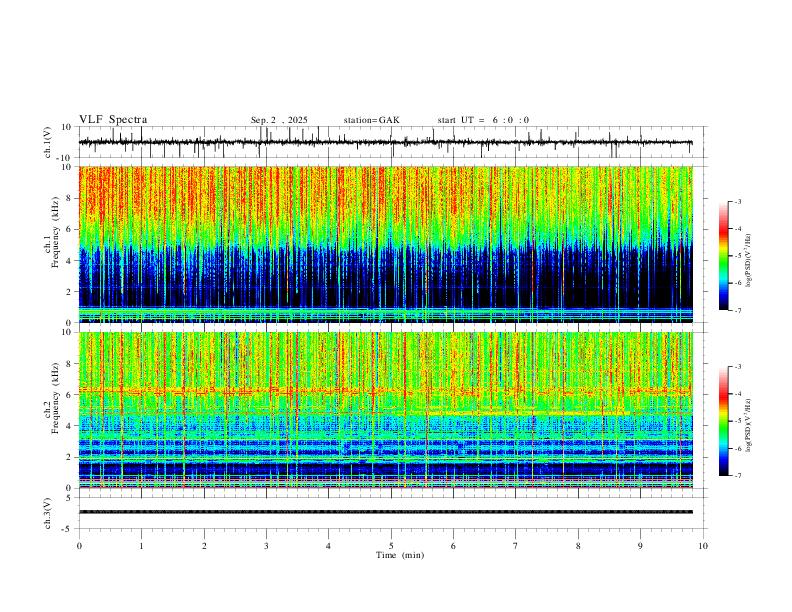This screenshot has width=792, height=612.
Task: Click the "4" kHz tick on ch.2 frequency axis
Action: coord(70,426)
